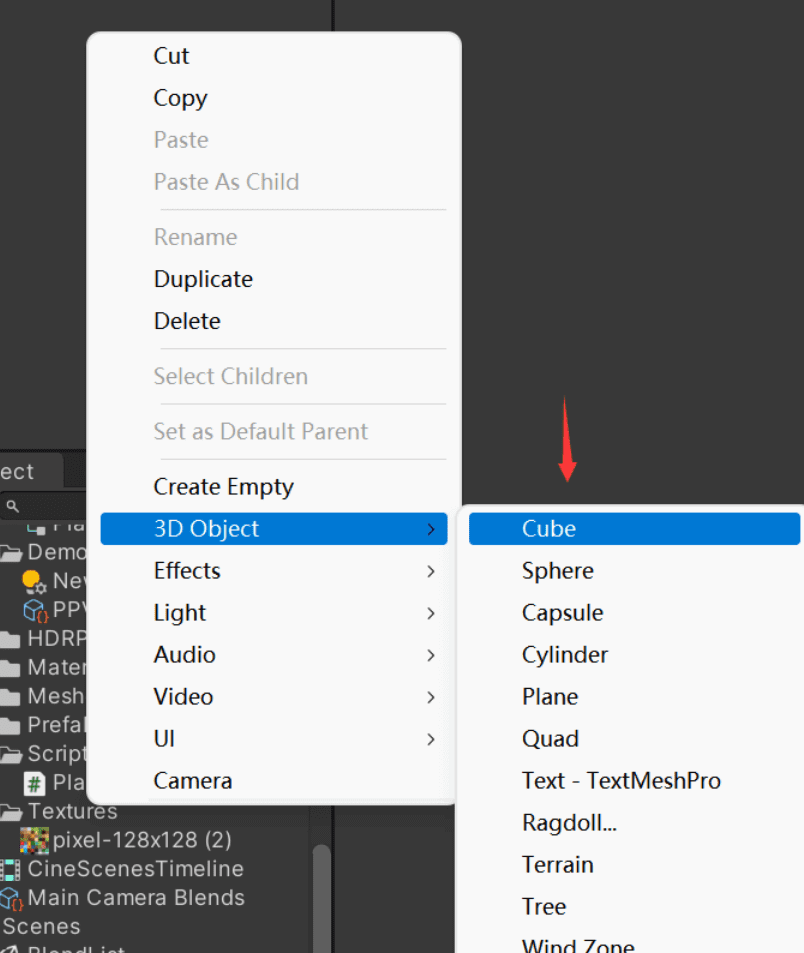Click the lighting settings asset icon under Demo
The height and width of the screenshot is (953, 804).
click(35, 582)
